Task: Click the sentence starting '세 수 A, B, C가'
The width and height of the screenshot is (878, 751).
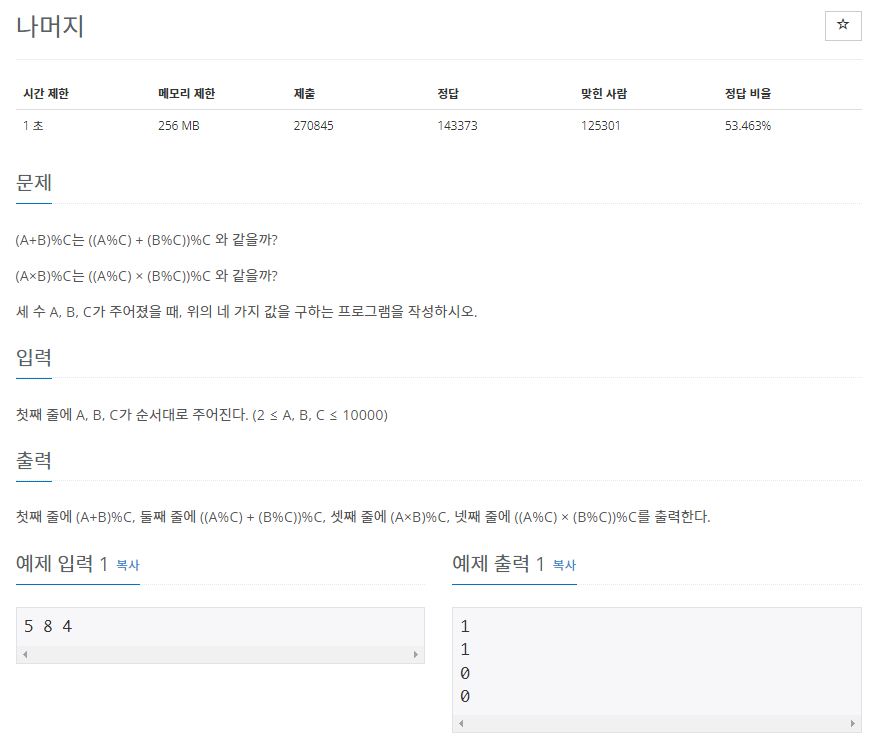Action: click(x=246, y=312)
